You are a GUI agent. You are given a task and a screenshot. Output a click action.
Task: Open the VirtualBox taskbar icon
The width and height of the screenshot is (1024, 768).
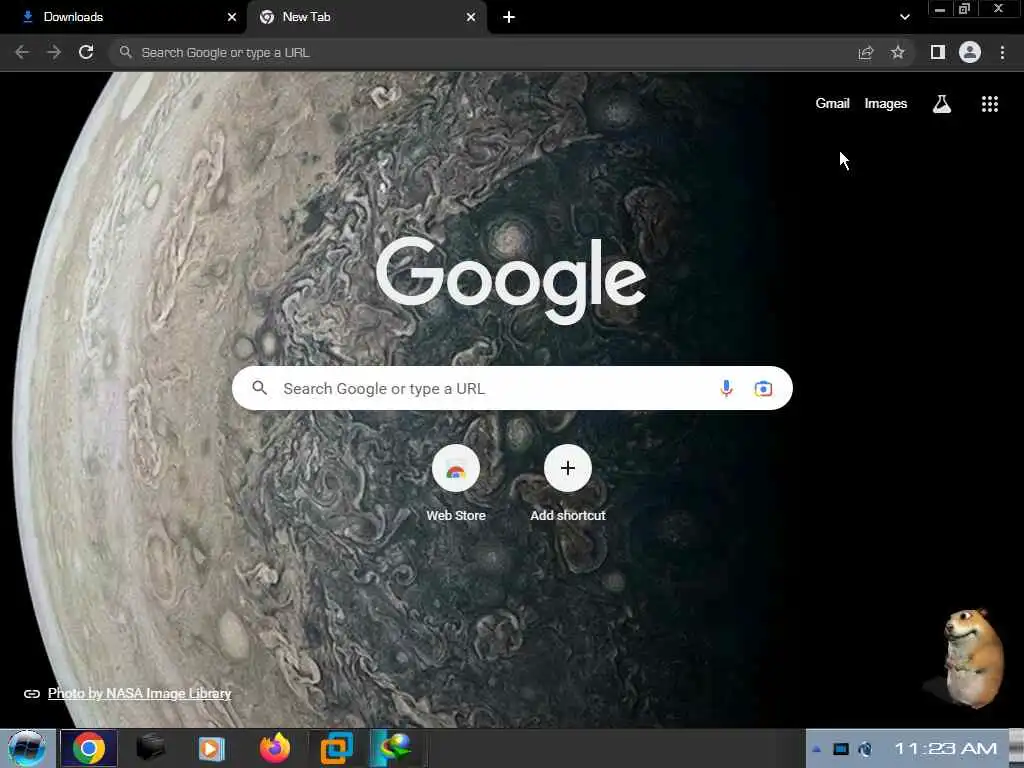click(337, 748)
